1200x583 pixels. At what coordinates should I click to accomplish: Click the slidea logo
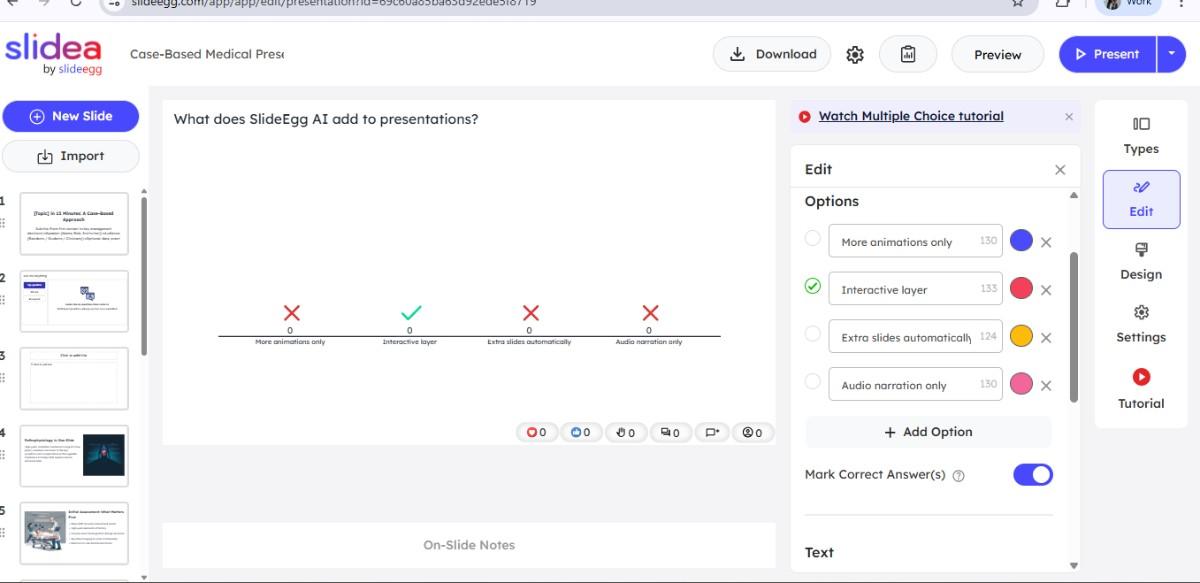53,53
